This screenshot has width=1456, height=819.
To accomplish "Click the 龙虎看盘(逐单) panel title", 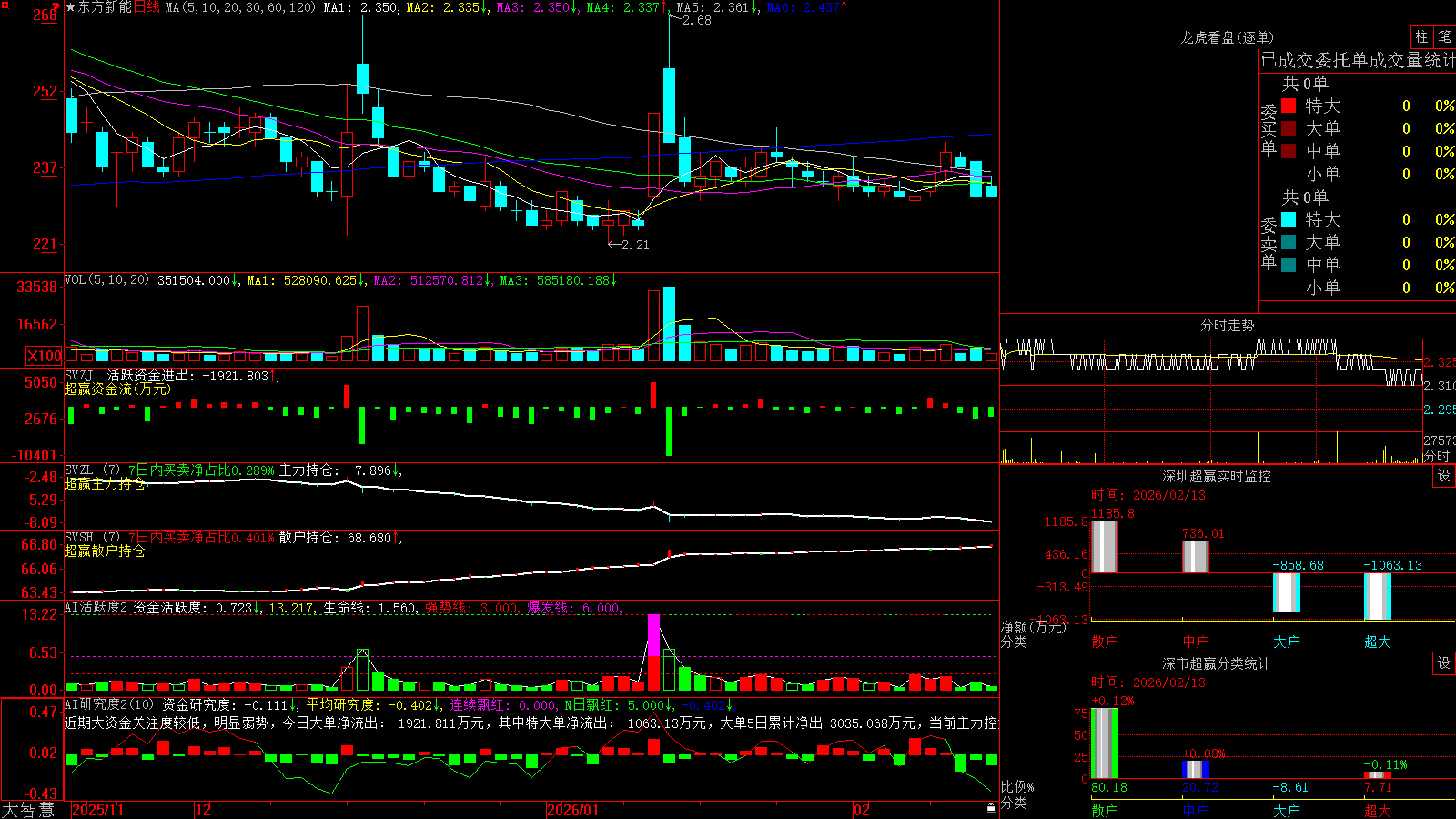I will [x=1227, y=37].
